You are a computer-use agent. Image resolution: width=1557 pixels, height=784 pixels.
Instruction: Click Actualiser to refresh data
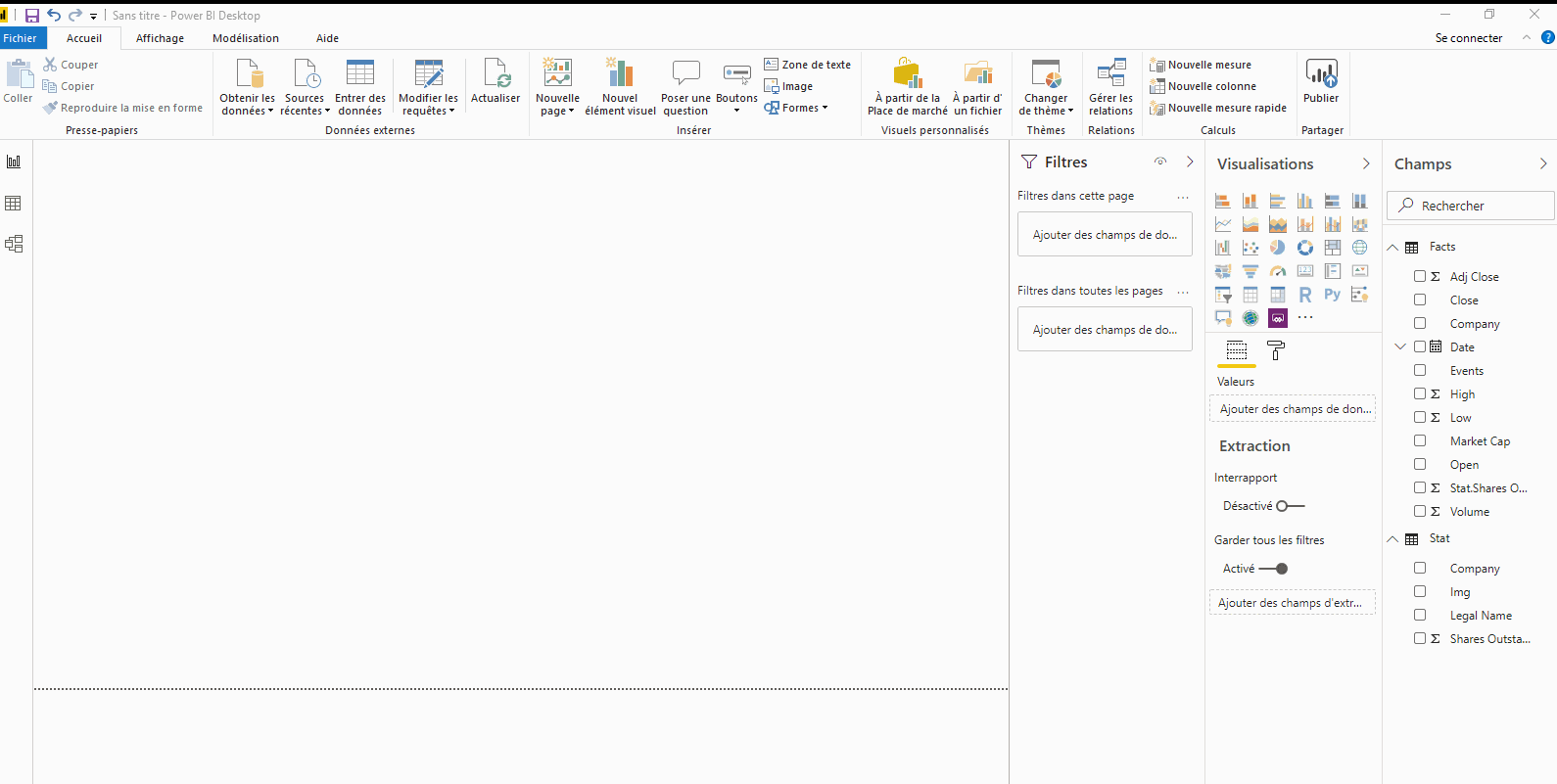point(495,81)
